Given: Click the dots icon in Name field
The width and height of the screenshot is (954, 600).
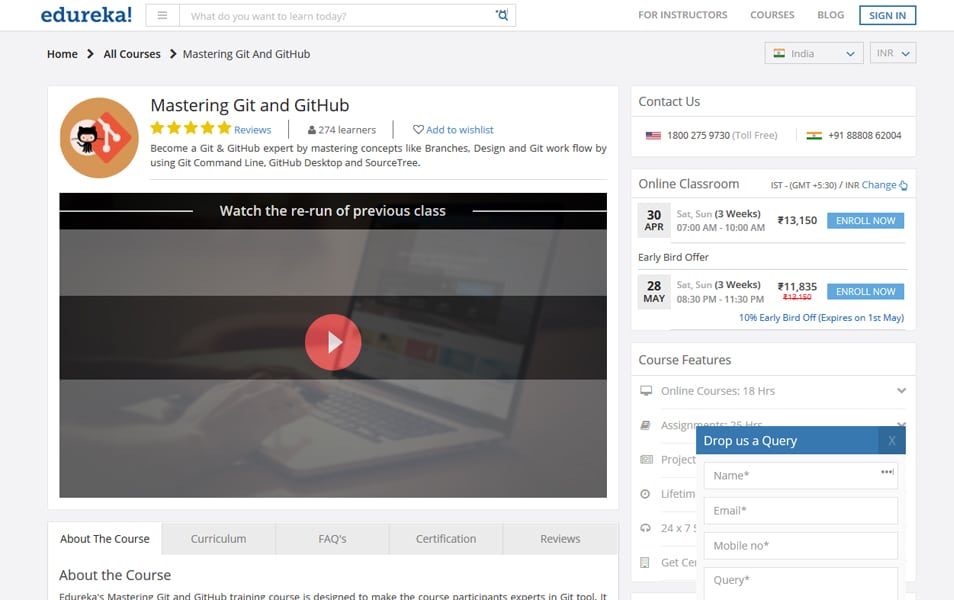Looking at the screenshot, I should click(887, 472).
